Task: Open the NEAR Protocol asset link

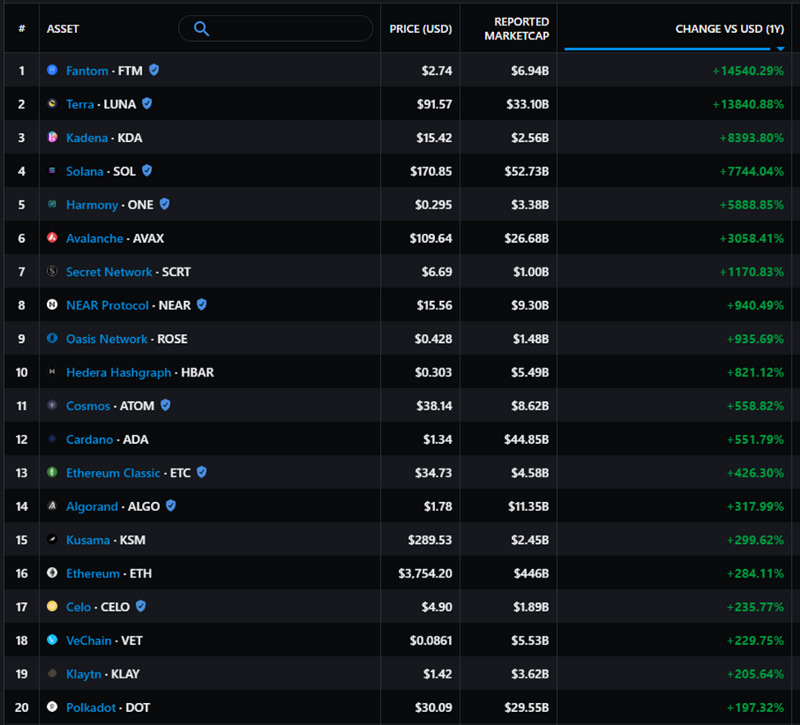Action: click(x=107, y=305)
